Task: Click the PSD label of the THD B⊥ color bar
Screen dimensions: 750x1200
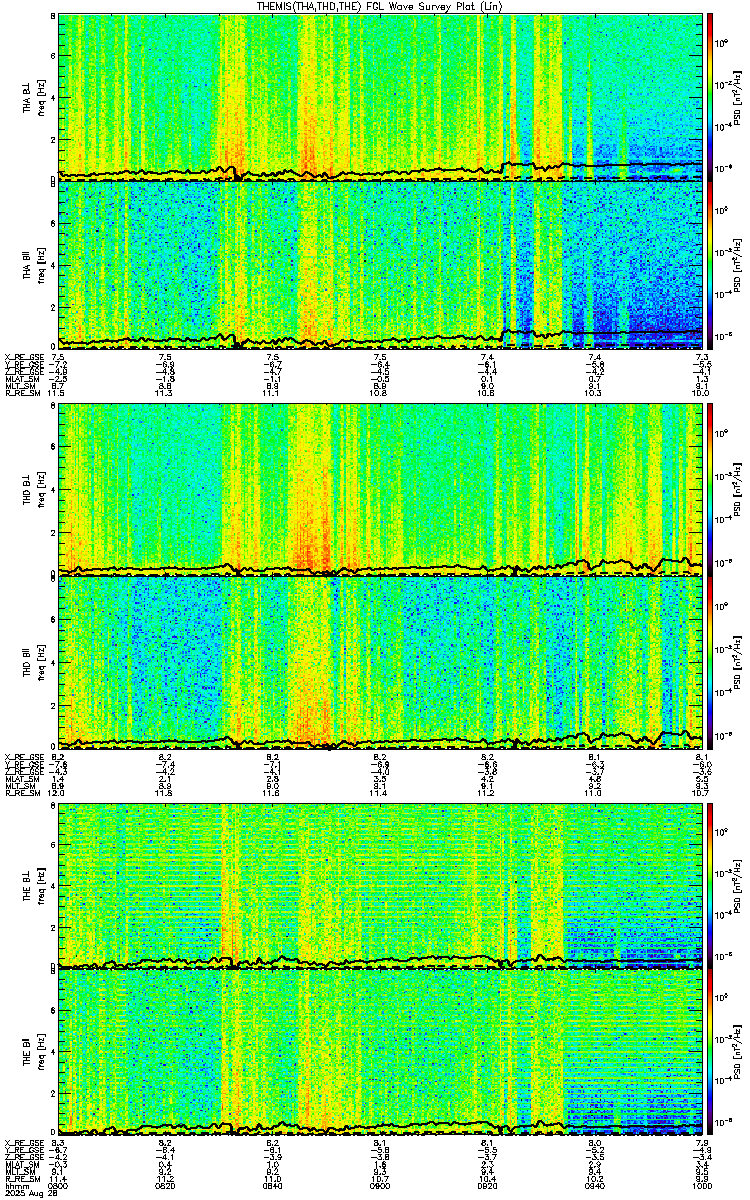Action: click(x=739, y=491)
